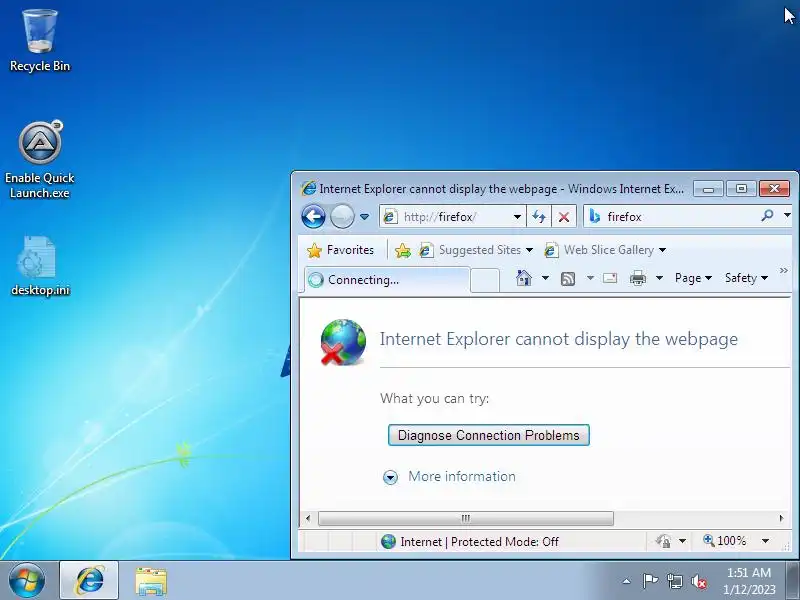800x600 pixels.
Task: Click the red Stop loading icon
Action: click(x=564, y=217)
